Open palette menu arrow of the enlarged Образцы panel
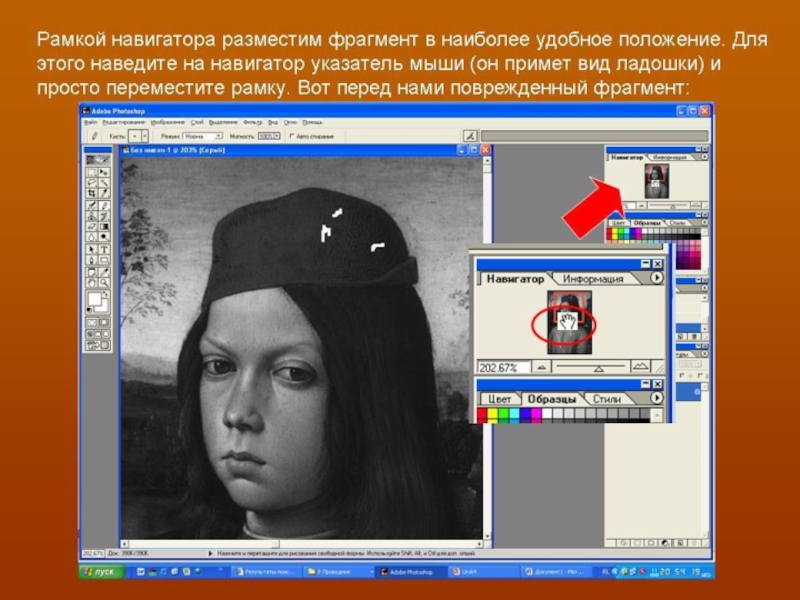The width and height of the screenshot is (800, 600). click(x=656, y=397)
